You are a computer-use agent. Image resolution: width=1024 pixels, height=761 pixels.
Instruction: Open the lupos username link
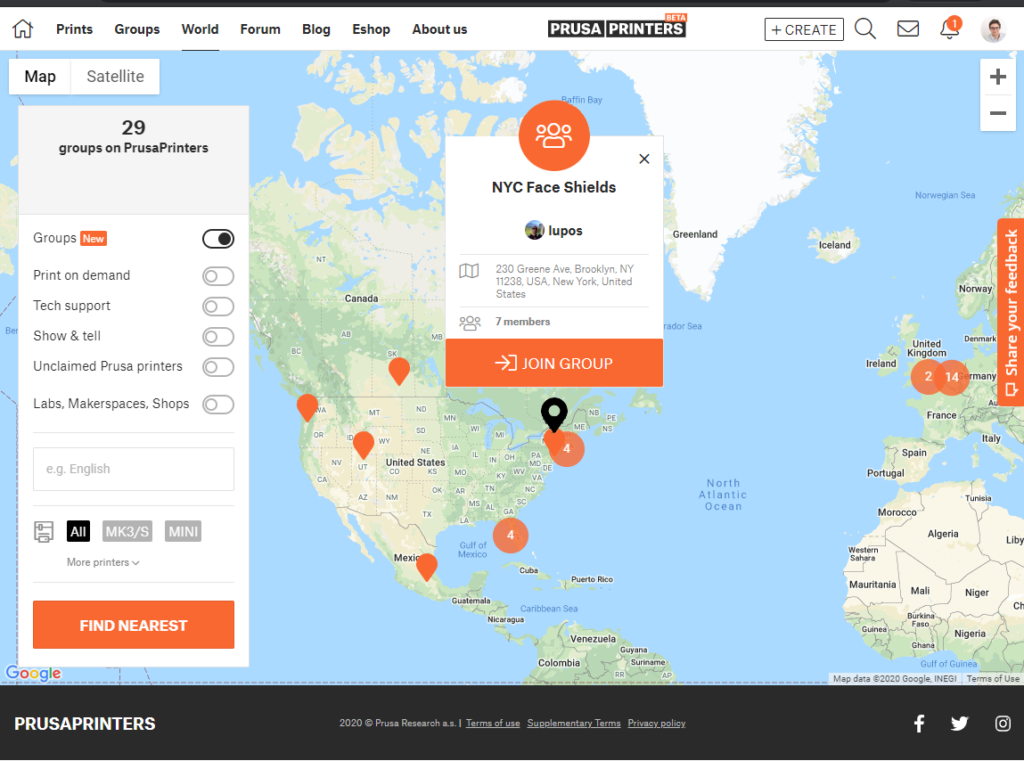click(565, 231)
